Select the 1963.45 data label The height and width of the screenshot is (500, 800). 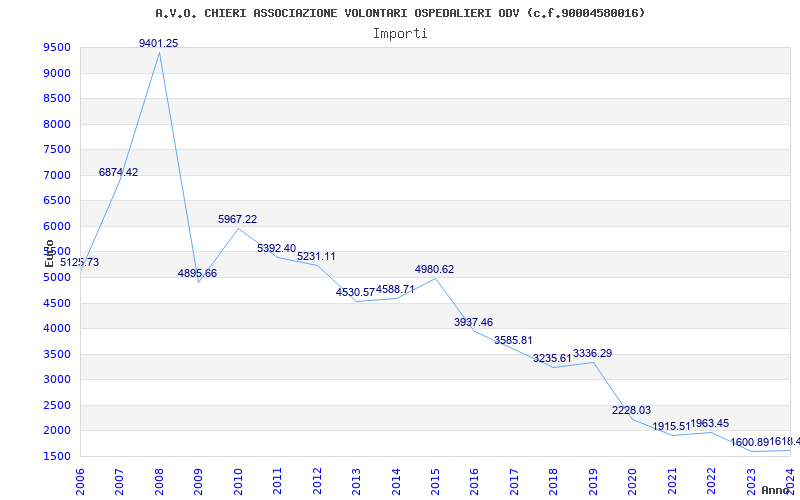click(x=710, y=423)
